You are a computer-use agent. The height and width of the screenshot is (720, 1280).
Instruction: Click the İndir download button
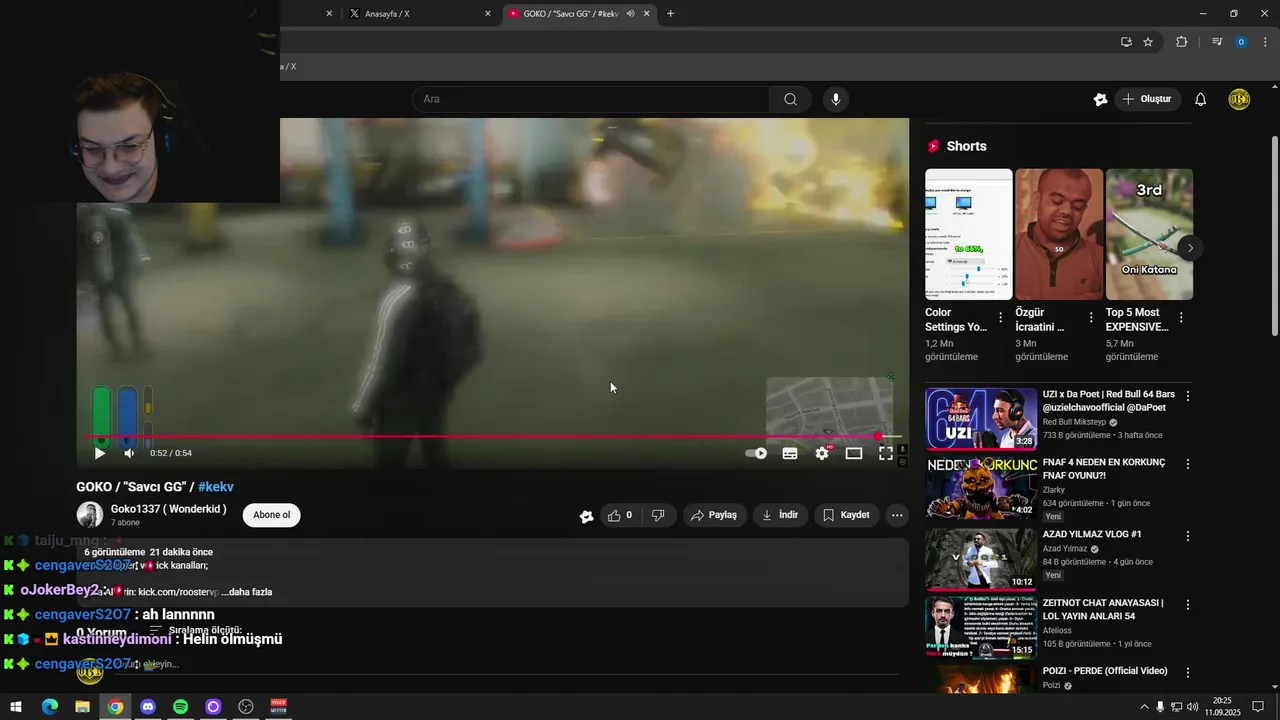780,515
